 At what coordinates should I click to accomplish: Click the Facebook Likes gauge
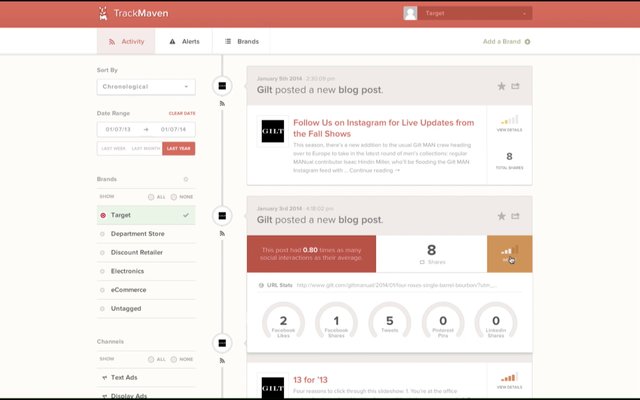pyautogui.click(x=283, y=321)
